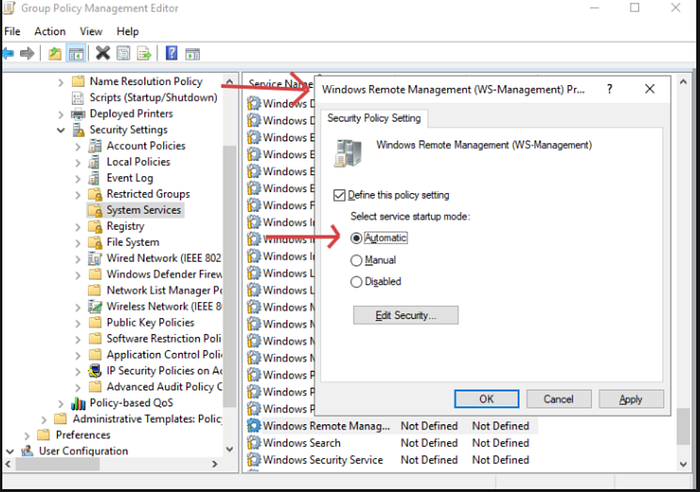
Task: Click the Event Log tree icon
Action: (x=94, y=178)
